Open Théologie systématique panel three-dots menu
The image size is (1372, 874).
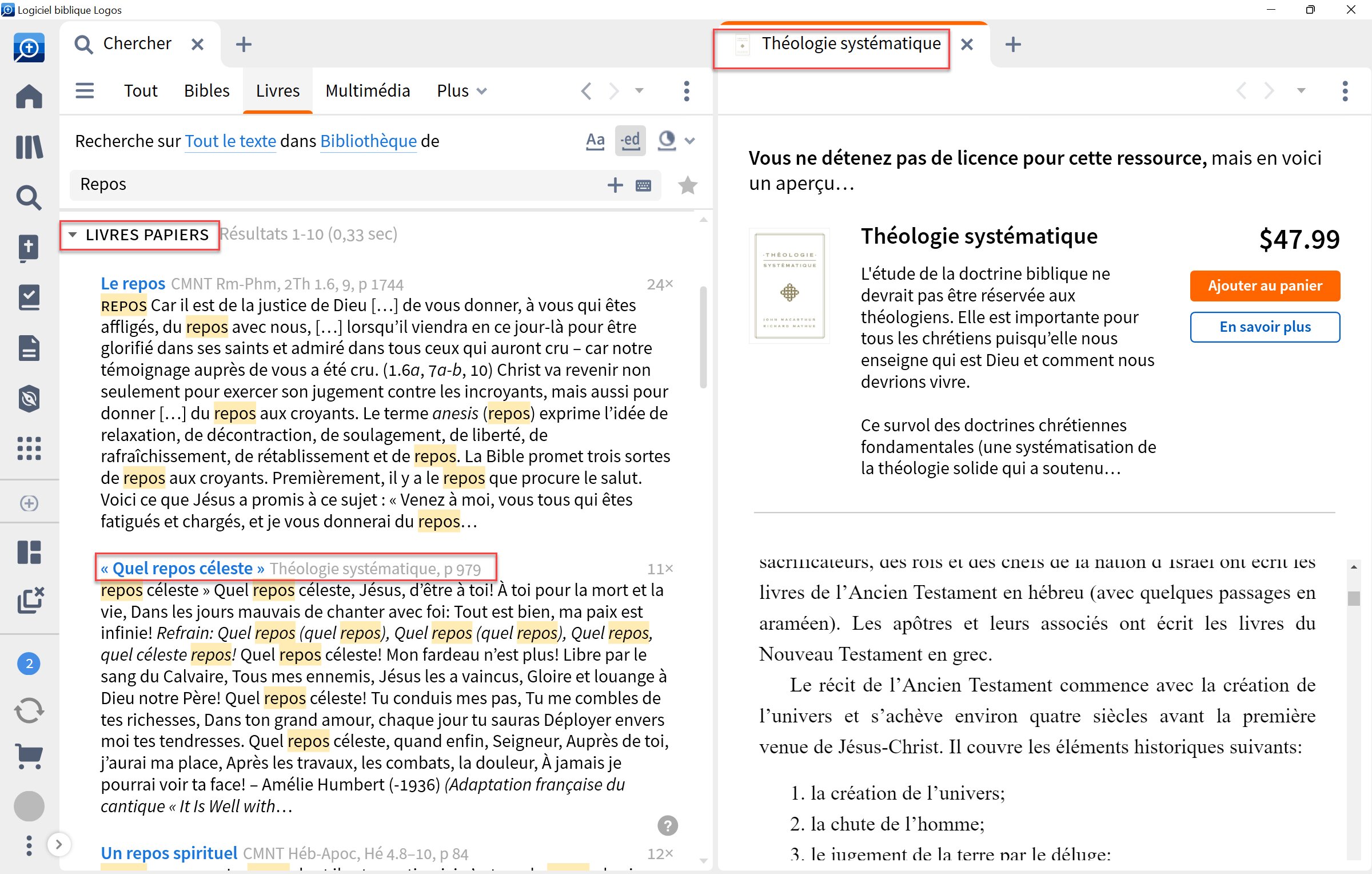pos(1345,91)
